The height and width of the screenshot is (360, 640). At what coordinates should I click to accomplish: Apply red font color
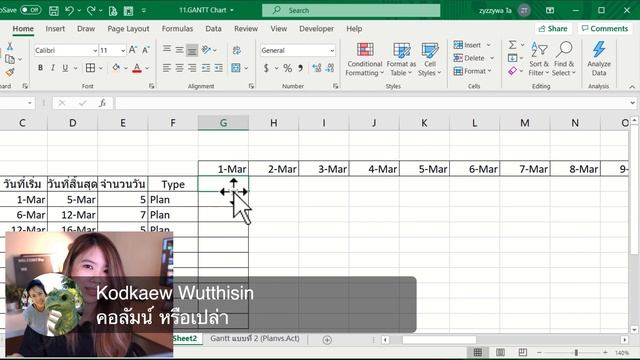click(137, 68)
